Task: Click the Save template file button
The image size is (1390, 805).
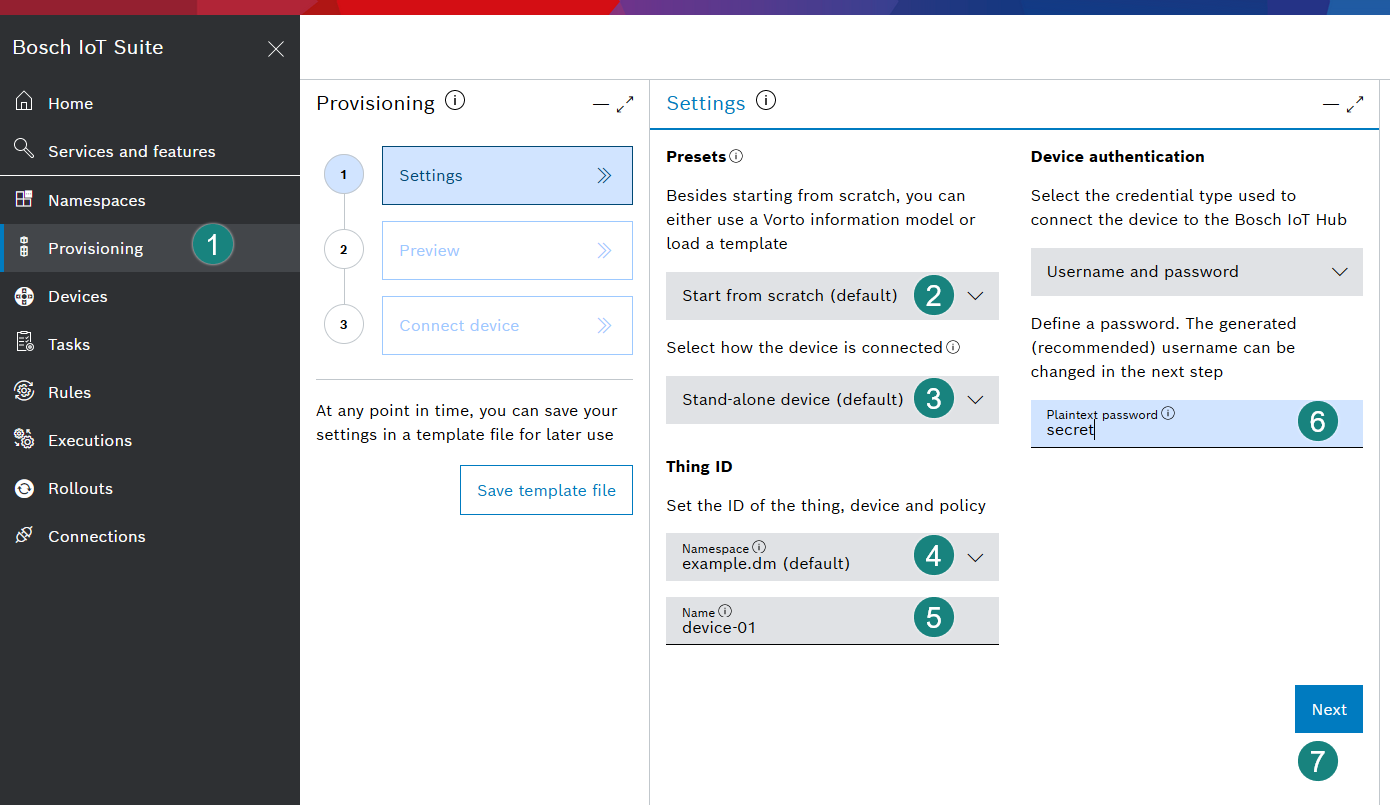Action: coord(546,490)
